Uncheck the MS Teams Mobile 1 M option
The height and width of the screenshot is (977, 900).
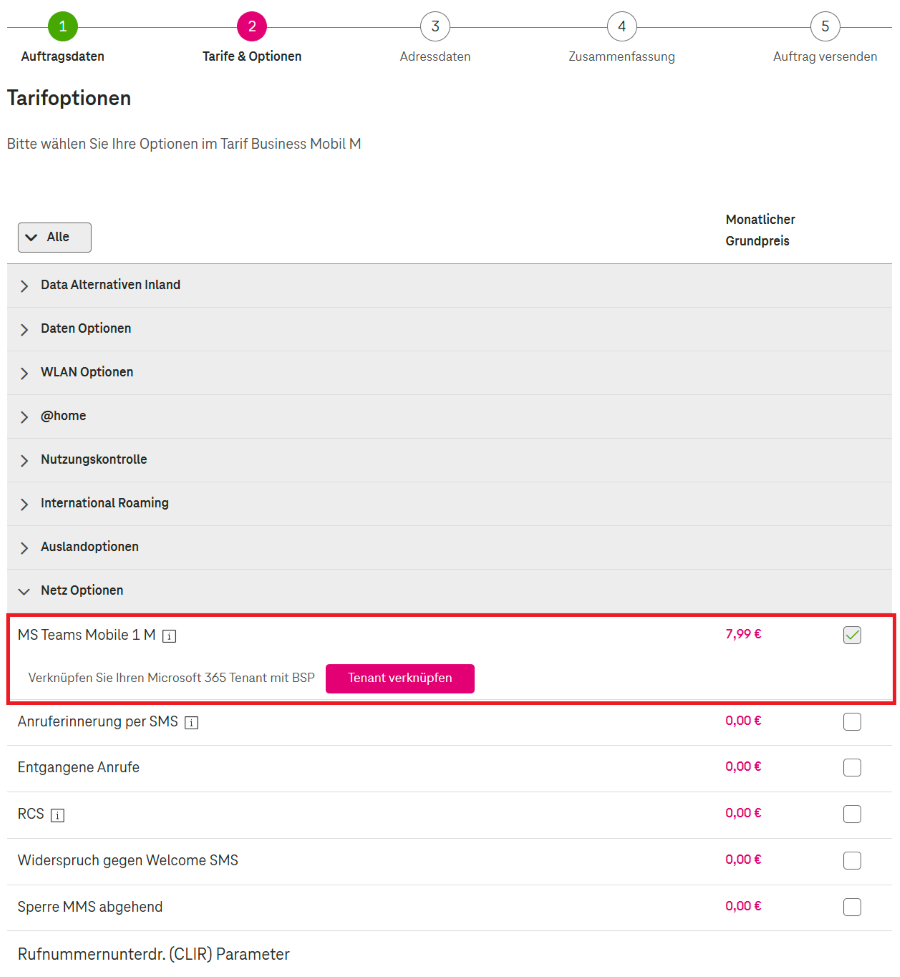point(852,635)
